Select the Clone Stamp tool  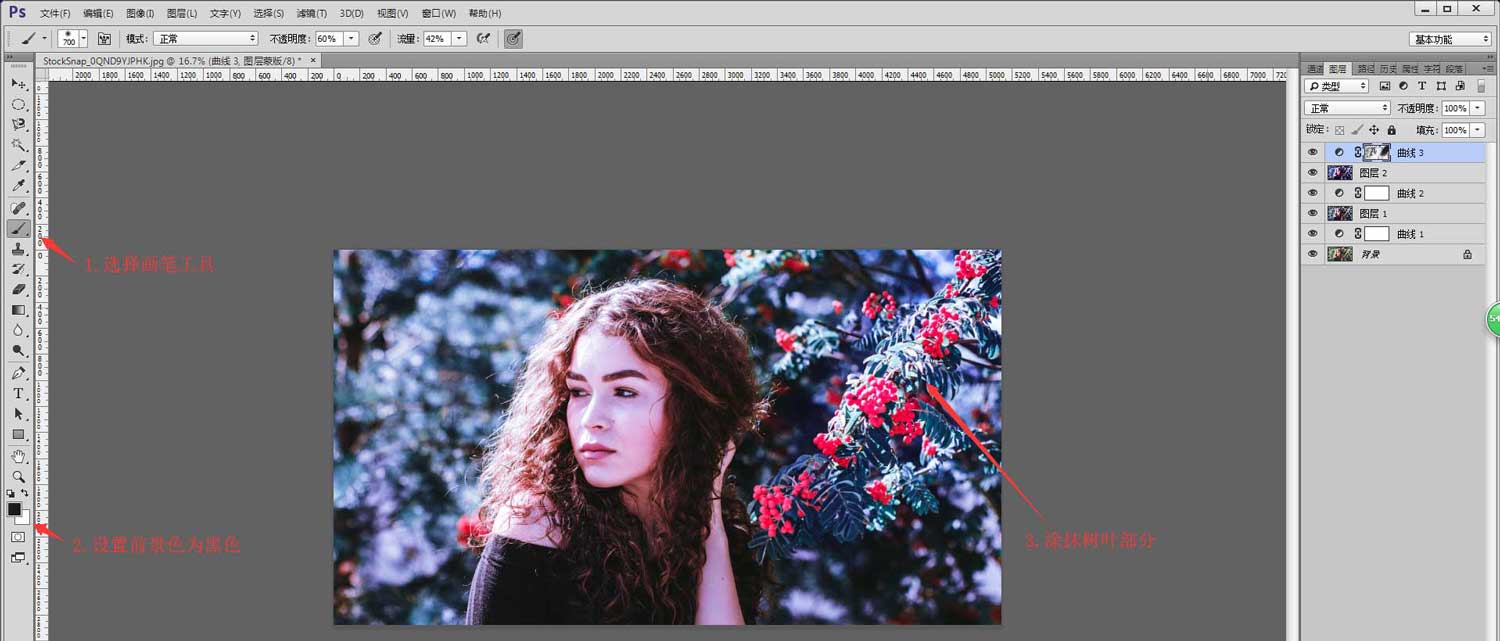coord(18,249)
